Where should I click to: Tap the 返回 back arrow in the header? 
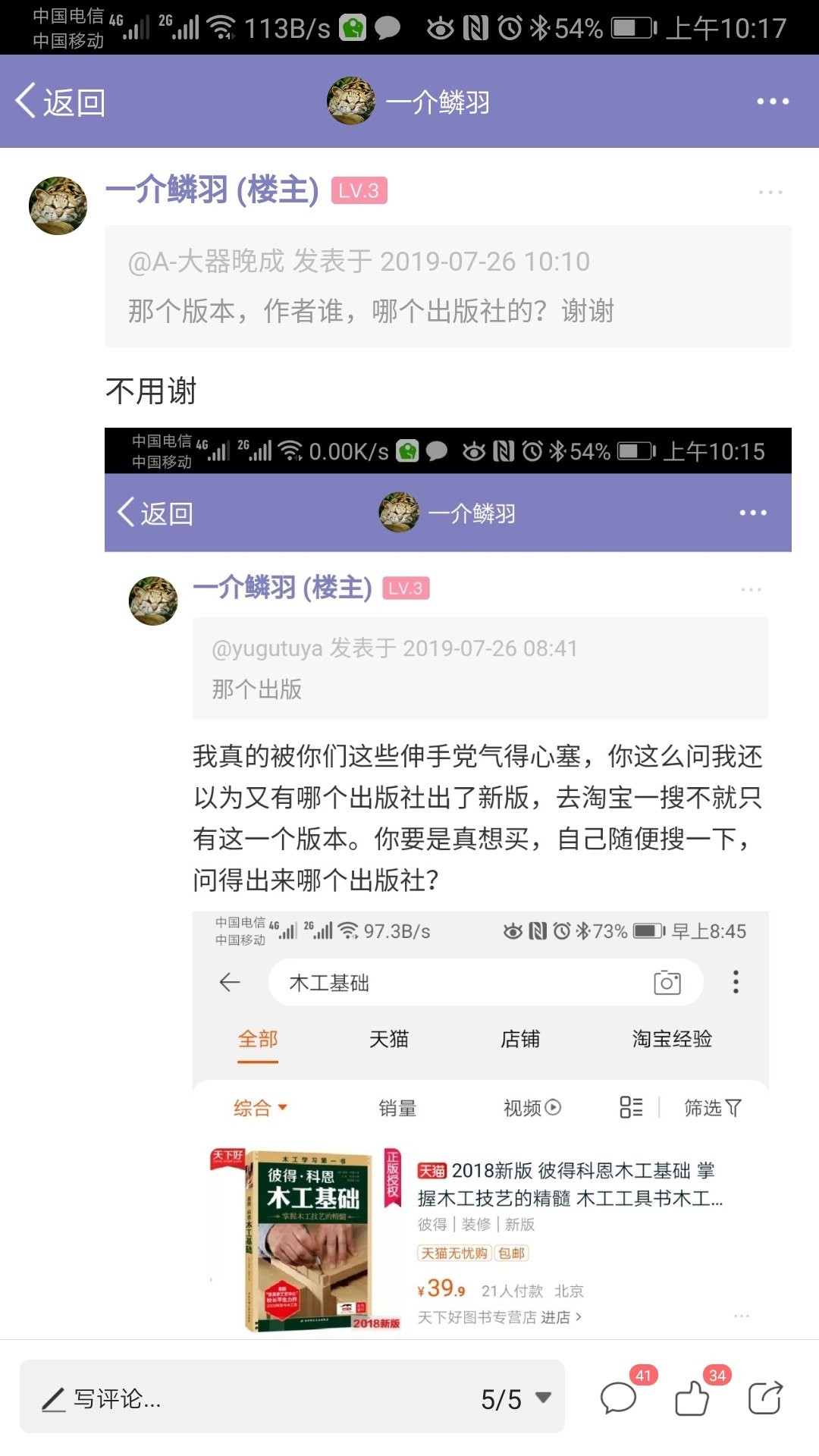pos(59,102)
